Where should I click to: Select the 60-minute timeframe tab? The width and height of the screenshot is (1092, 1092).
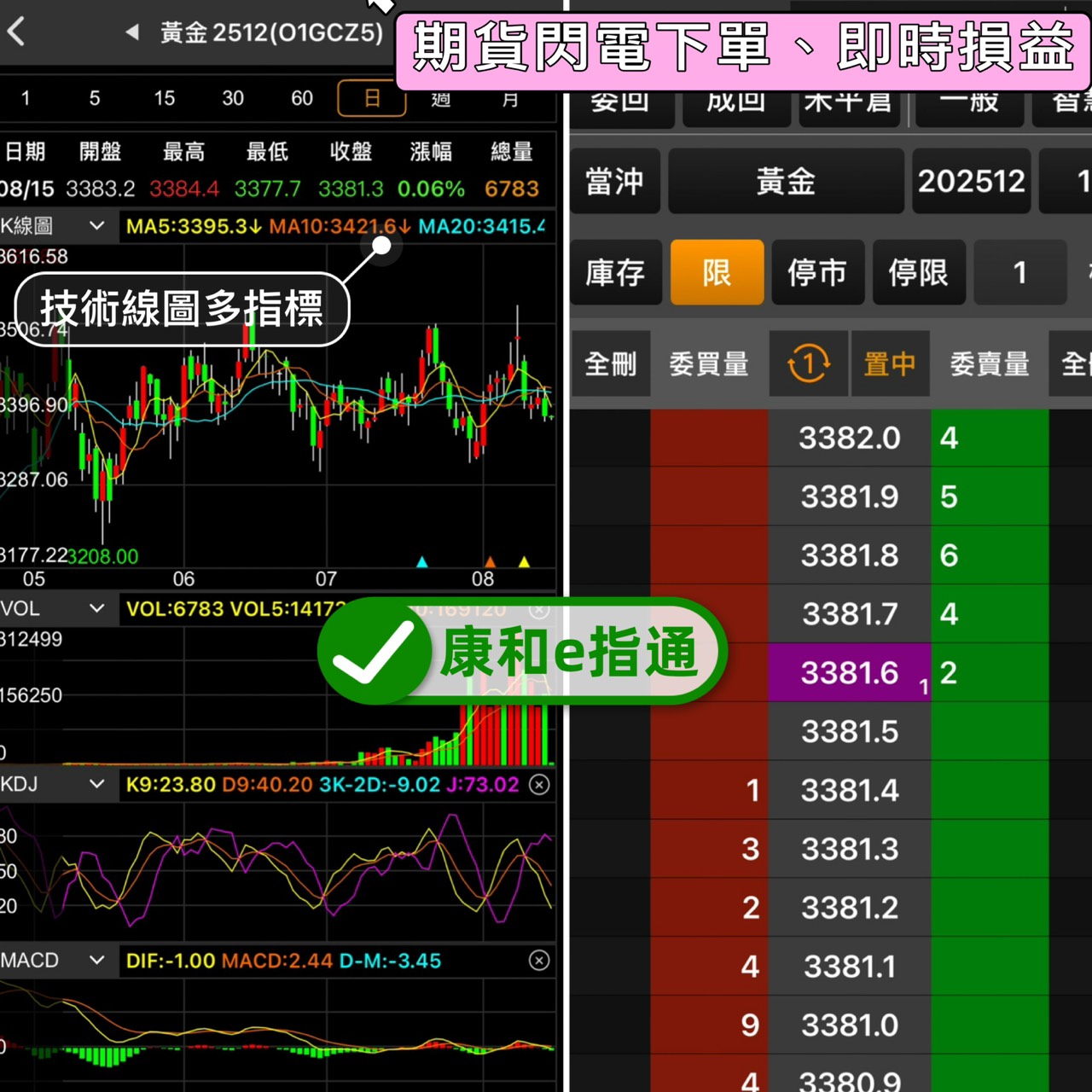pos(302,98)
